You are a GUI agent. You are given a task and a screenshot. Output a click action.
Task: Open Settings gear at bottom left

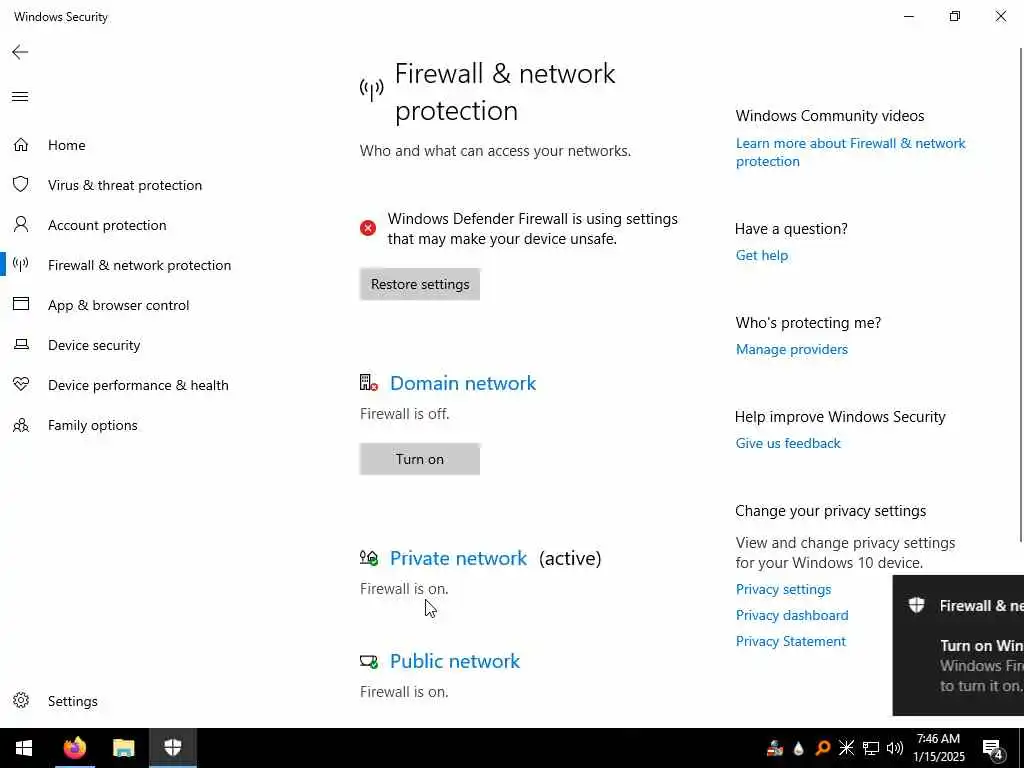tap(21, 701)
